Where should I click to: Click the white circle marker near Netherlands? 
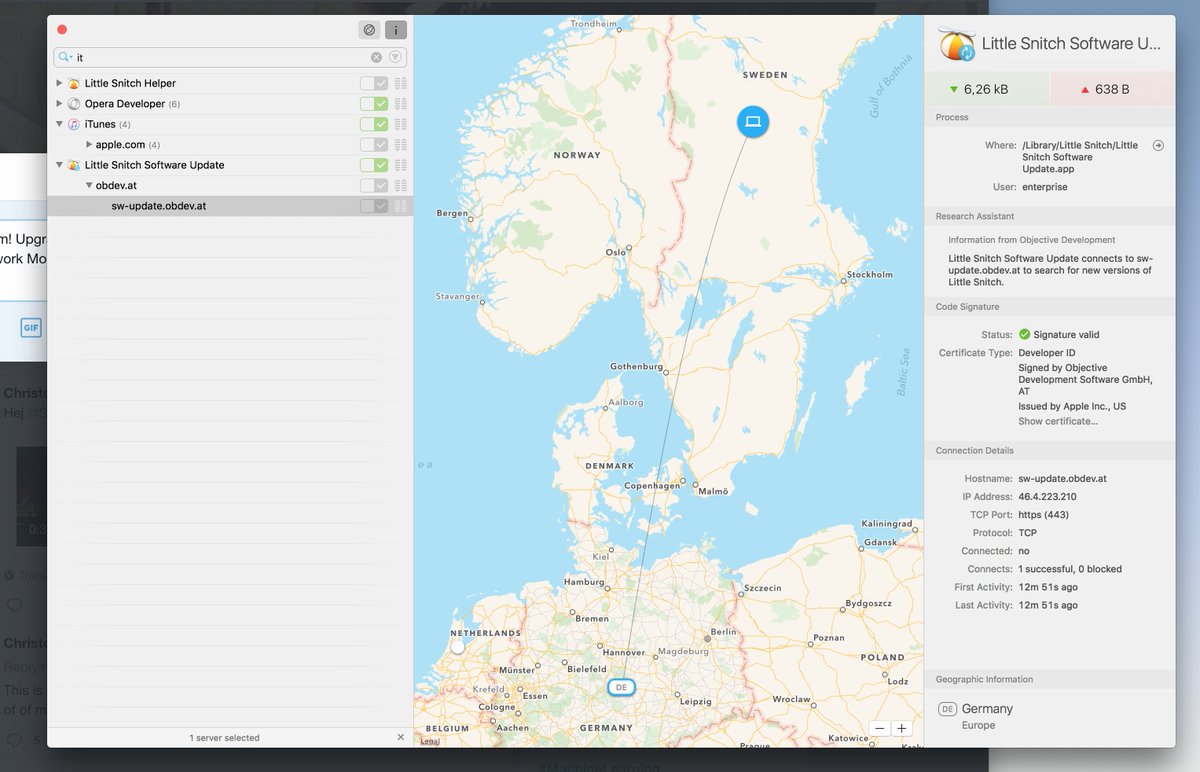click(x=458, y=647)
